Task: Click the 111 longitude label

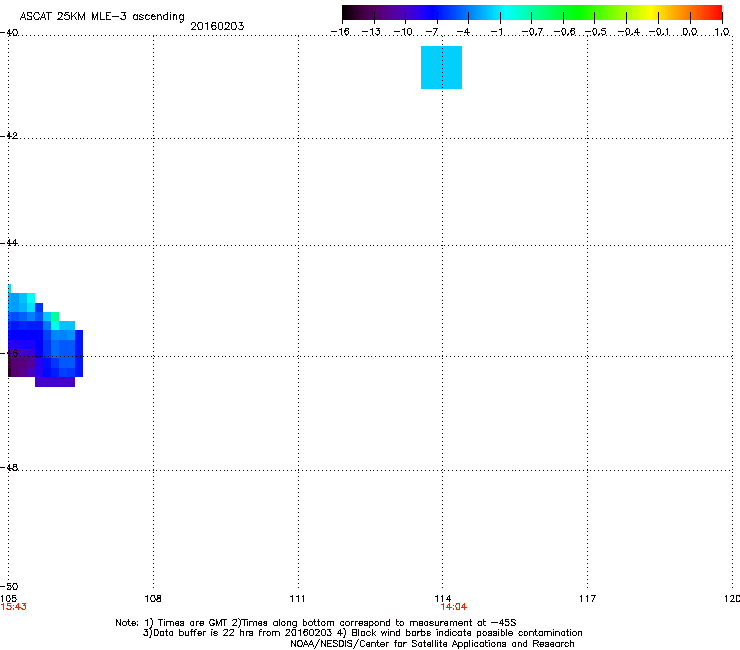Action: [x=297, y=599]
